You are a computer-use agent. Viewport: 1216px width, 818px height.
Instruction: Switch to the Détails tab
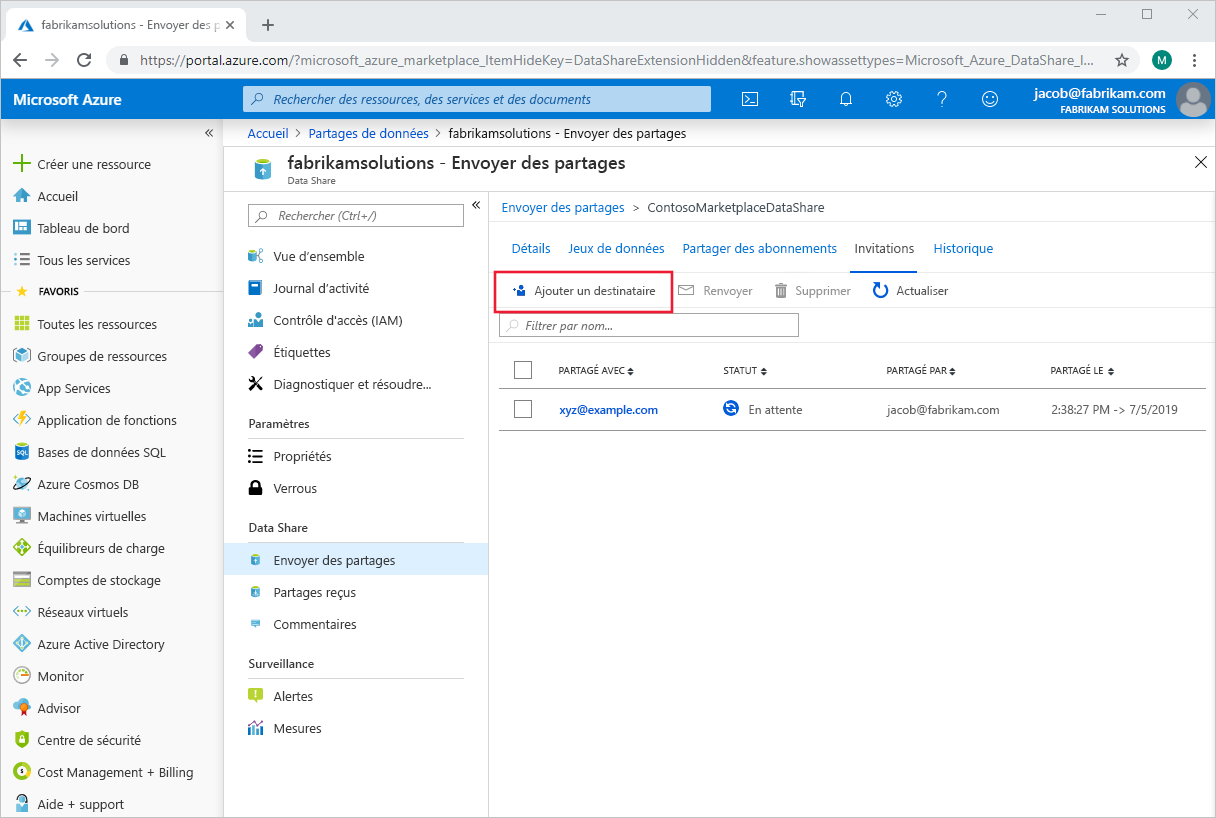[530, 248]
